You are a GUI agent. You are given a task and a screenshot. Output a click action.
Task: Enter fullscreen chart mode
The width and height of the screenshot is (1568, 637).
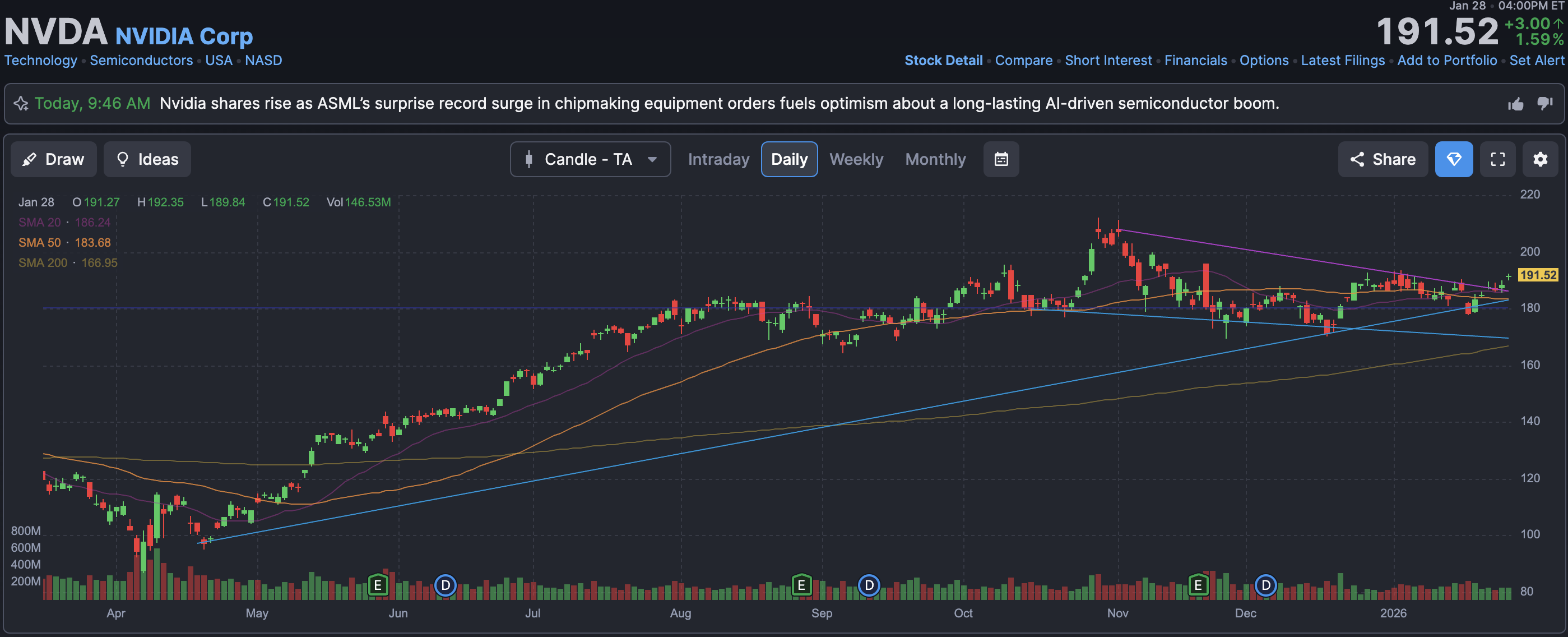[1497, 160]
